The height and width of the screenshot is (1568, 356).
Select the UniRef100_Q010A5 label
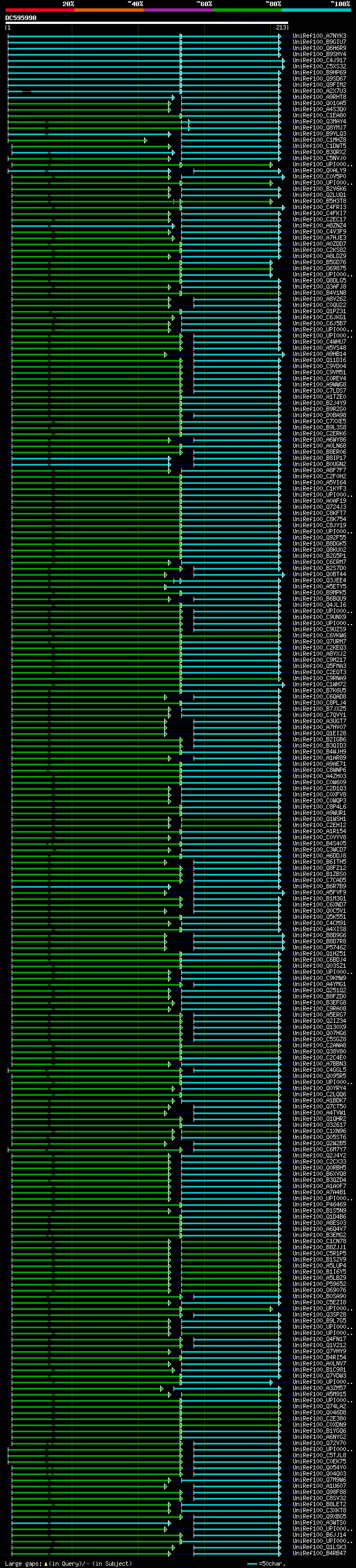(x=319, y=103)
